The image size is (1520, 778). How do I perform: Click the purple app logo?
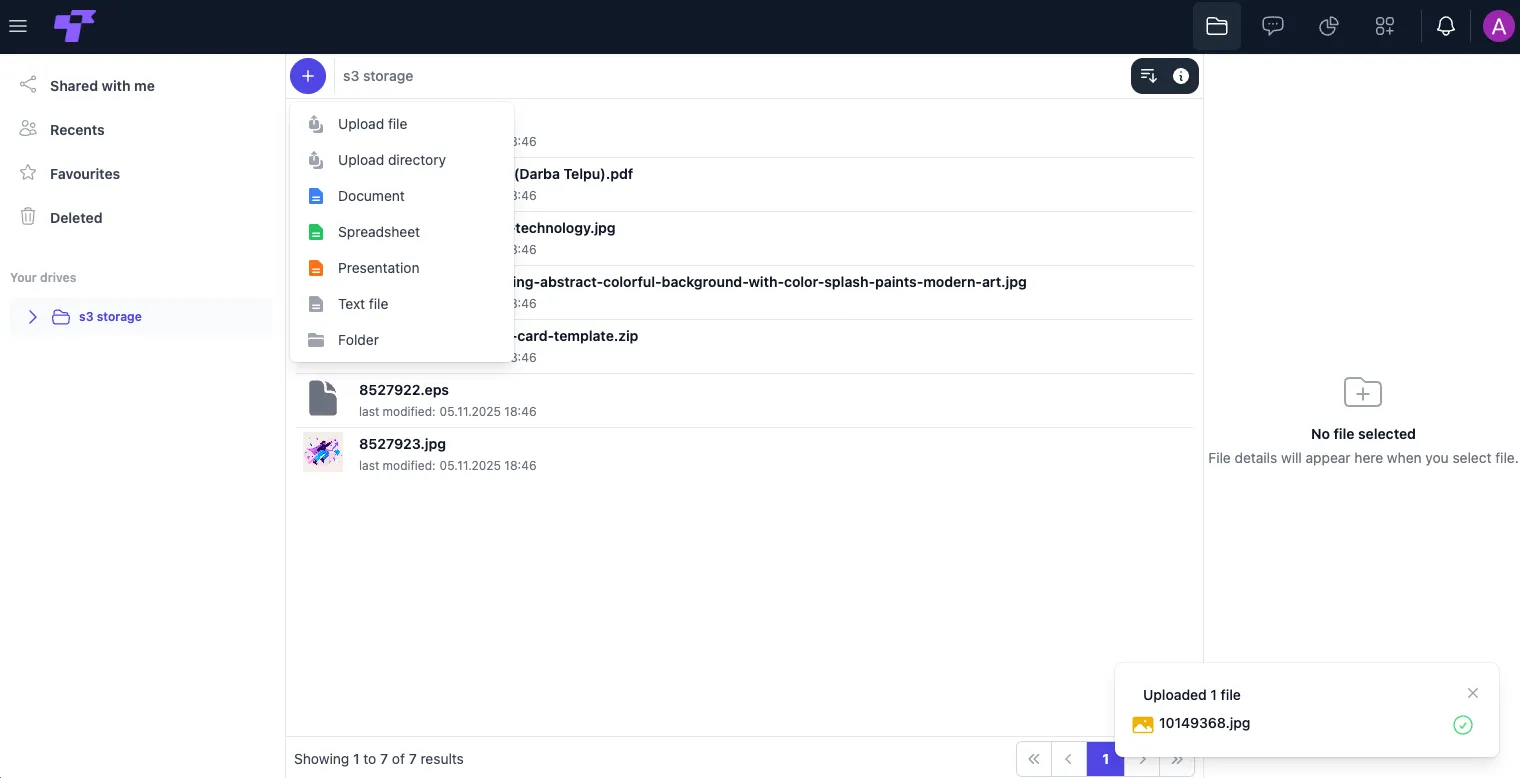(x=75, y=26)
